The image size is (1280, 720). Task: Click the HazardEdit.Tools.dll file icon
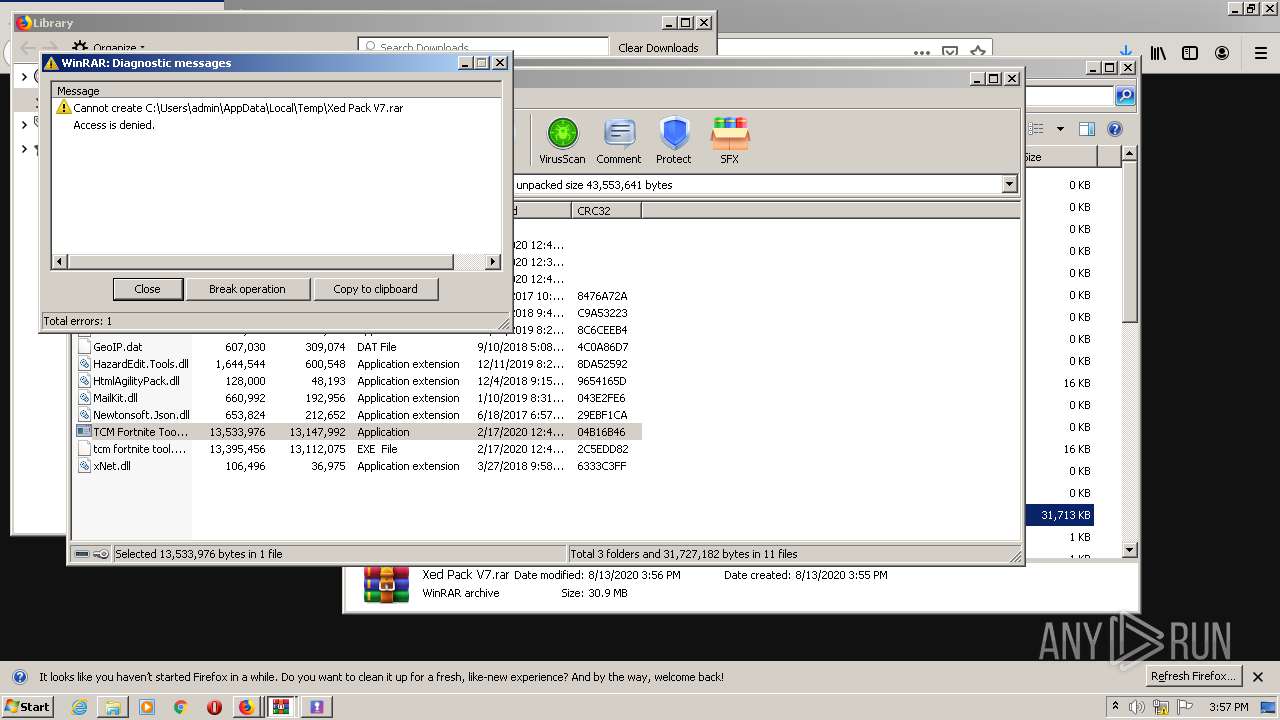point(85,364)
